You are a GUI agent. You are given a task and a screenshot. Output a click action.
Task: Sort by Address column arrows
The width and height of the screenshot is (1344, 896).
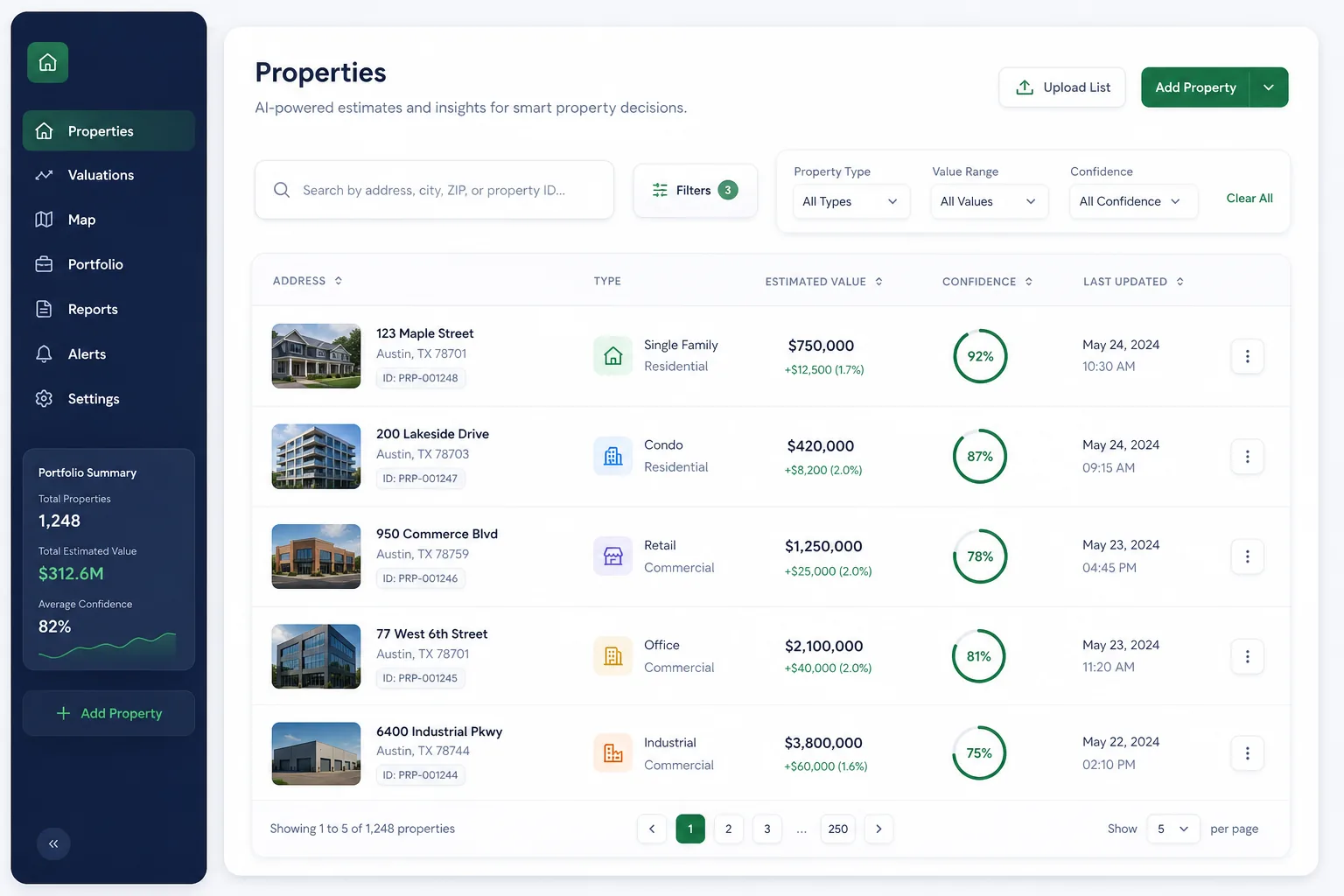pos(339,281)
